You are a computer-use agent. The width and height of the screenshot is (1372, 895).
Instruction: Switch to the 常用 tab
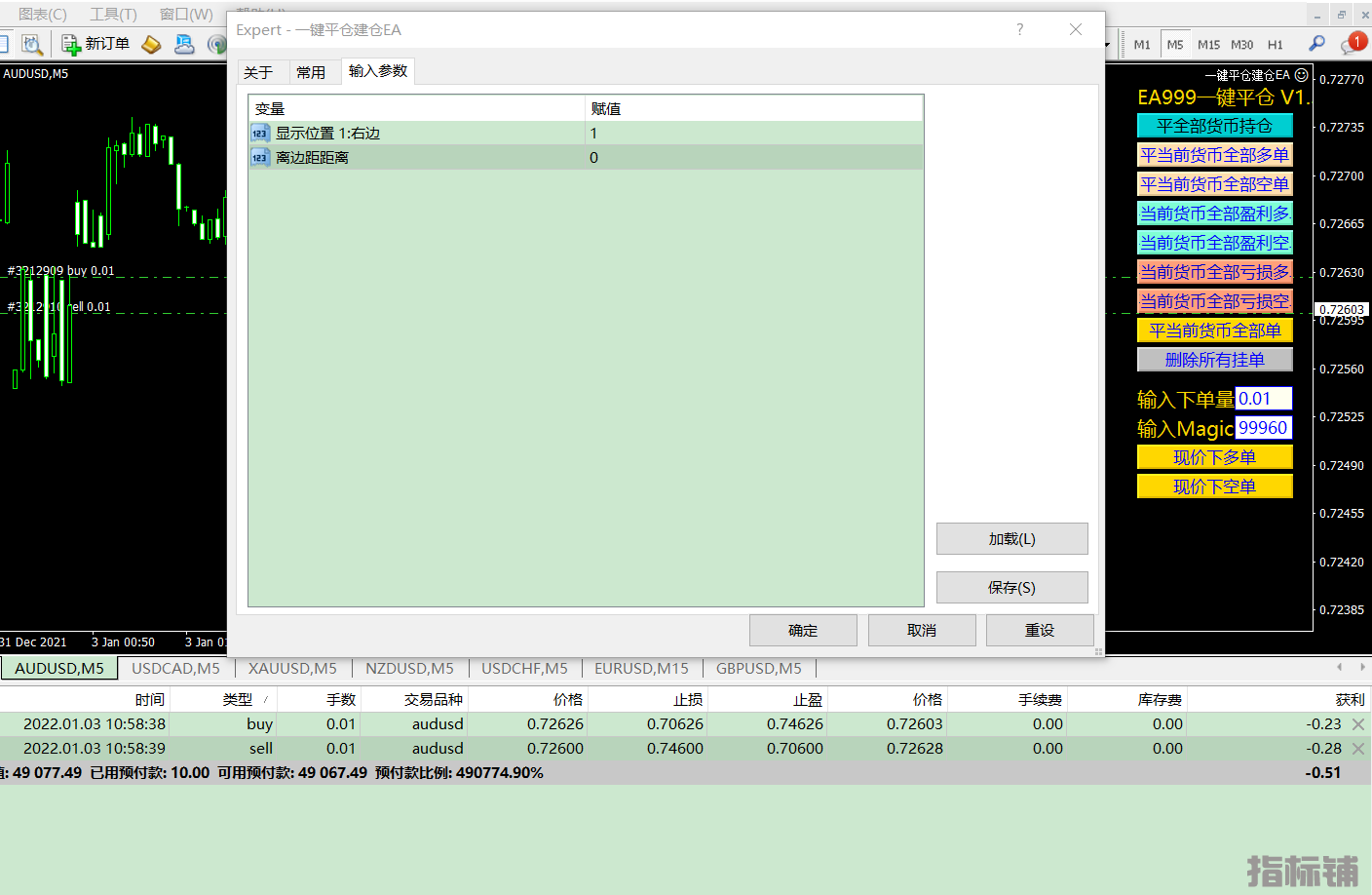click(311, 72)
